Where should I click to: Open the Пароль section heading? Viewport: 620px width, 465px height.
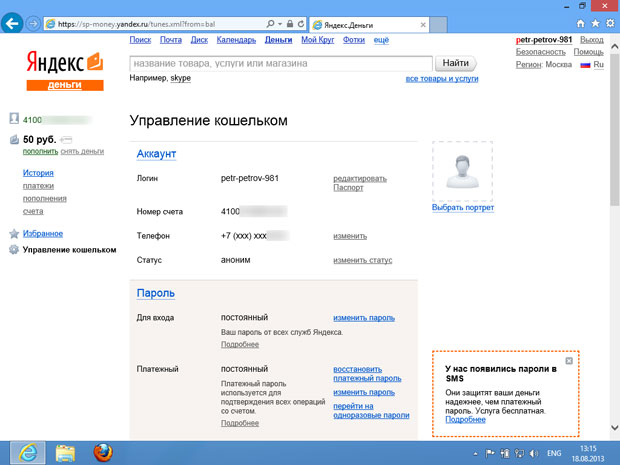[156, 293]
